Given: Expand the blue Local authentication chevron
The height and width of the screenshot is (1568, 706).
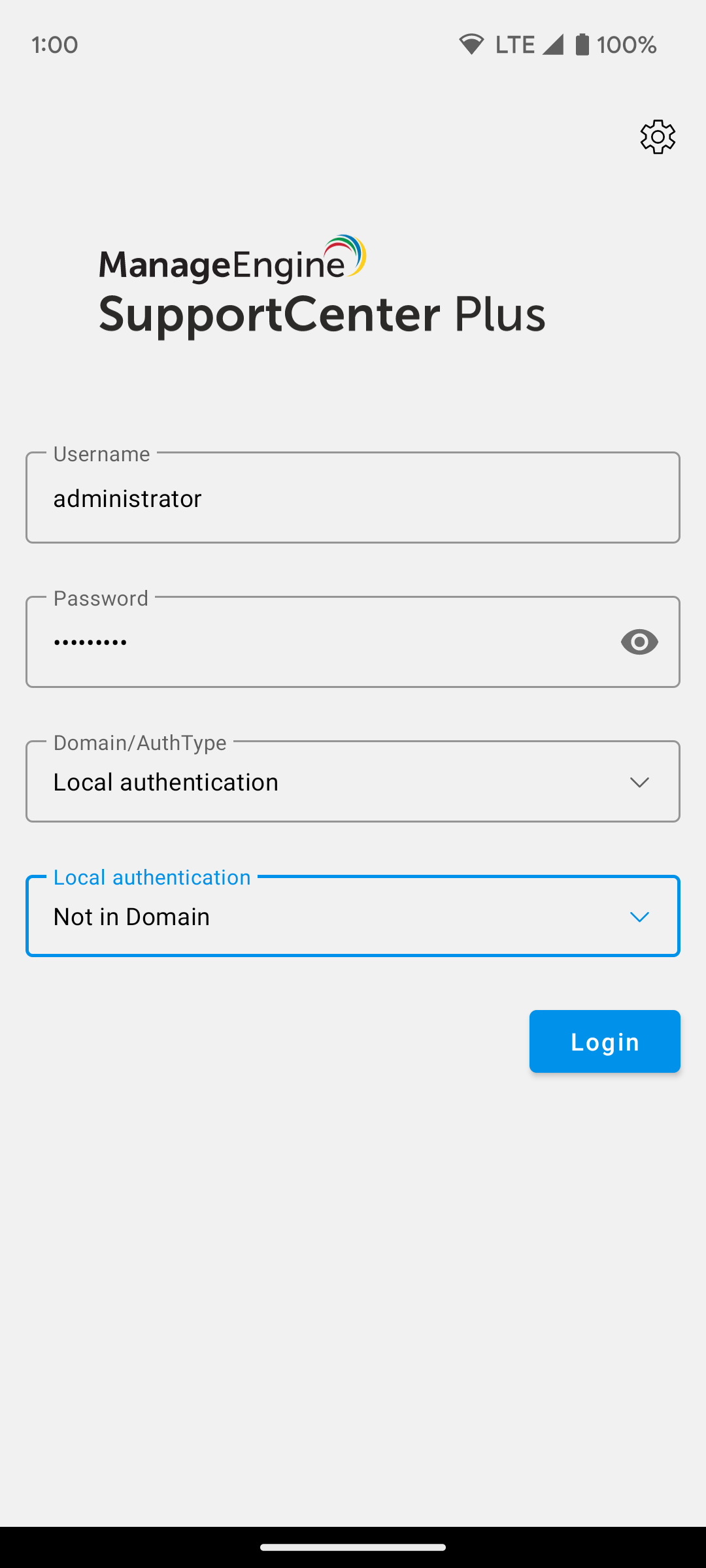Looking at the screenshot, I should [639, 917].
